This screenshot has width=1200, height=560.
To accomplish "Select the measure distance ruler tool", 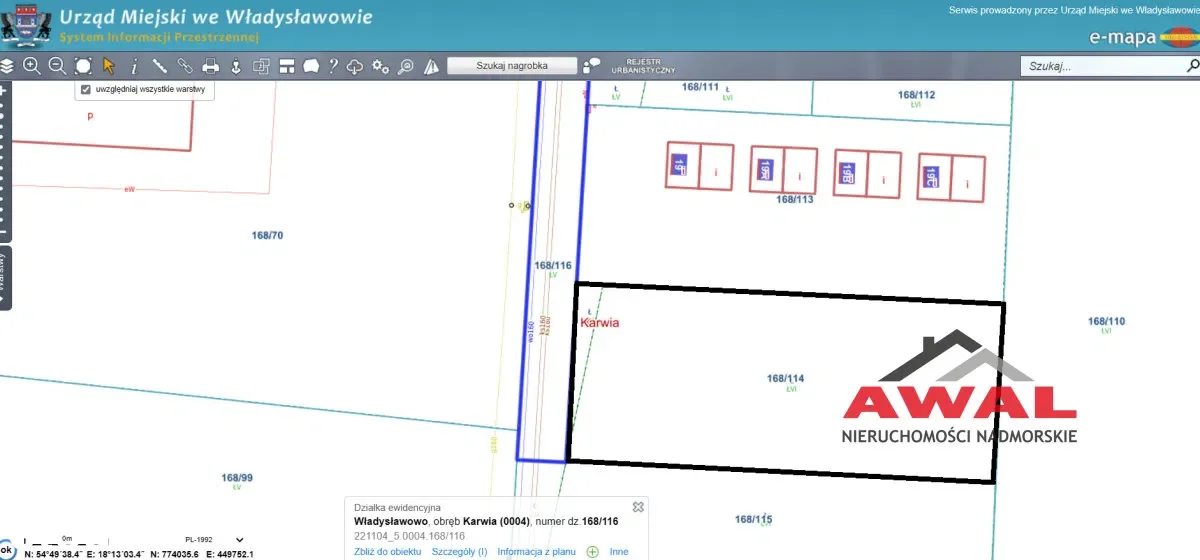I will pyautogui.click(x=159, y=66).
